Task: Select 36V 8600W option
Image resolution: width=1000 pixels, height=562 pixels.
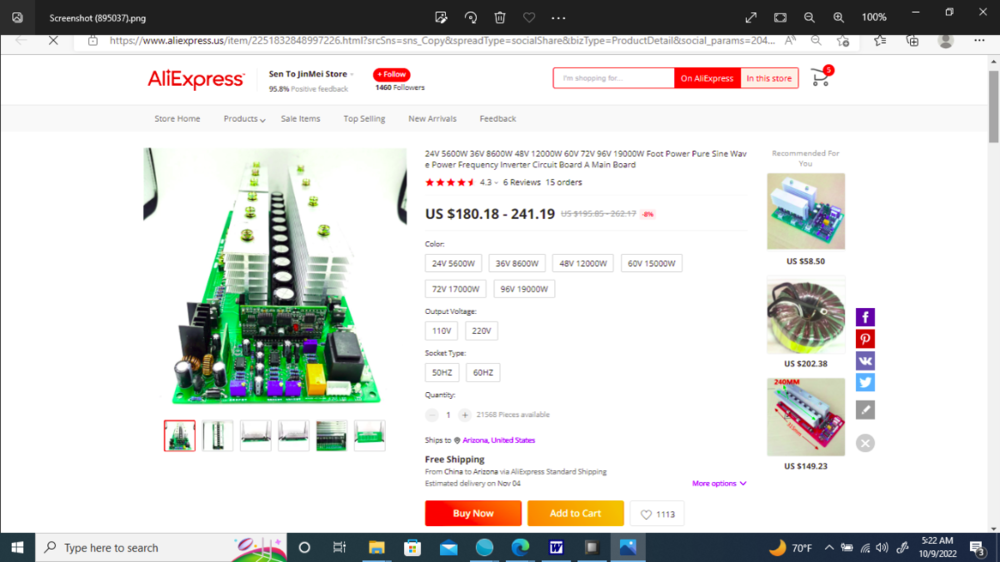Action: (517, 263)
